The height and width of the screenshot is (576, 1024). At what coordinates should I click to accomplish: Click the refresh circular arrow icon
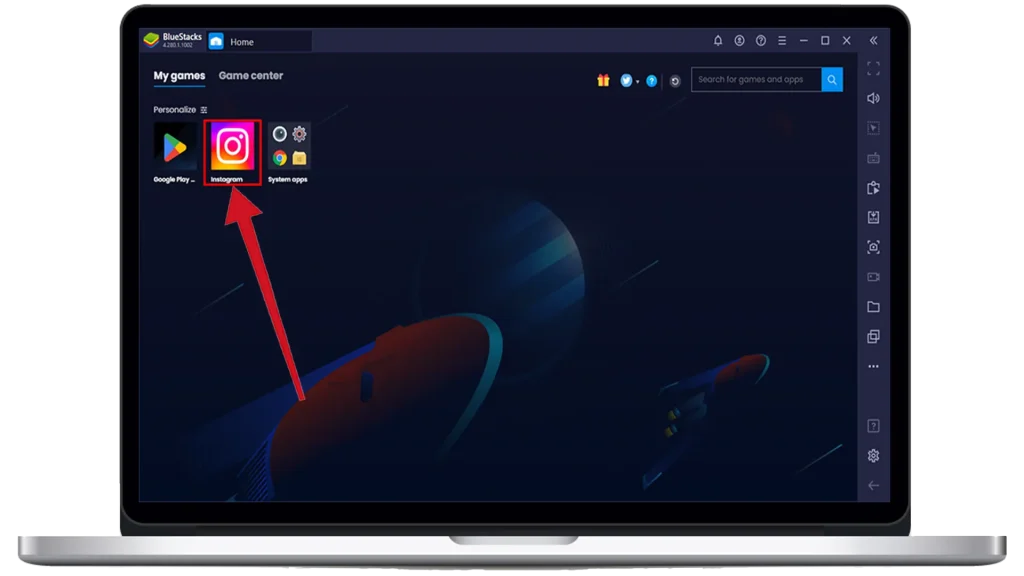(x=675, y=81)
